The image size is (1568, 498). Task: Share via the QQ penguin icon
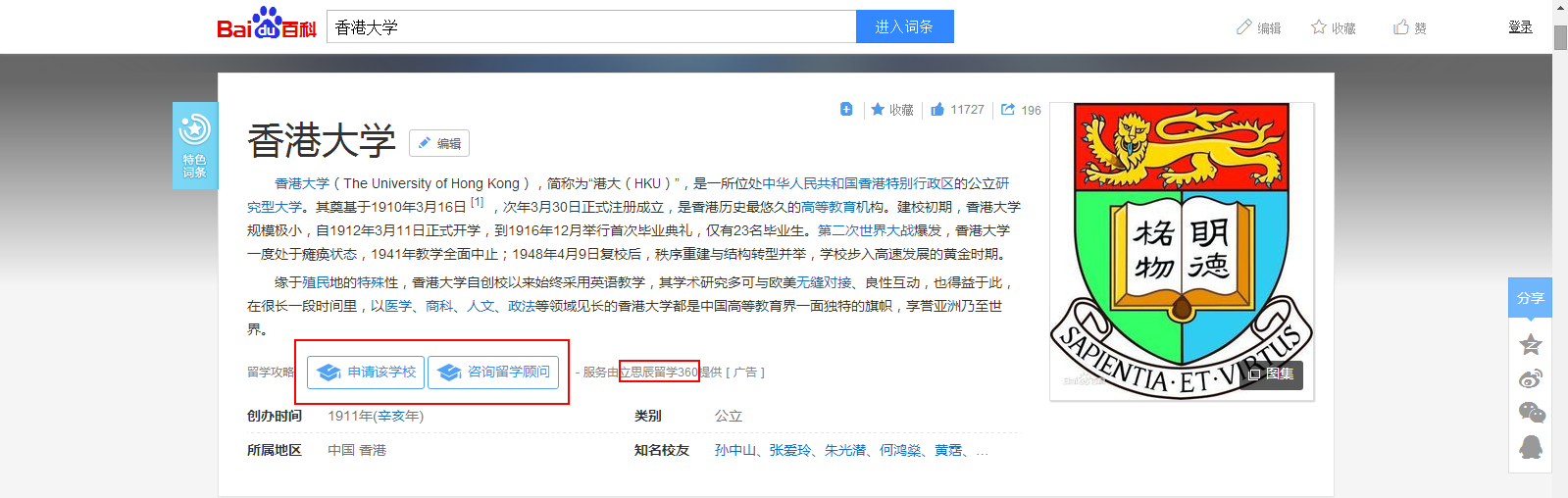(x=1530, y=447)
